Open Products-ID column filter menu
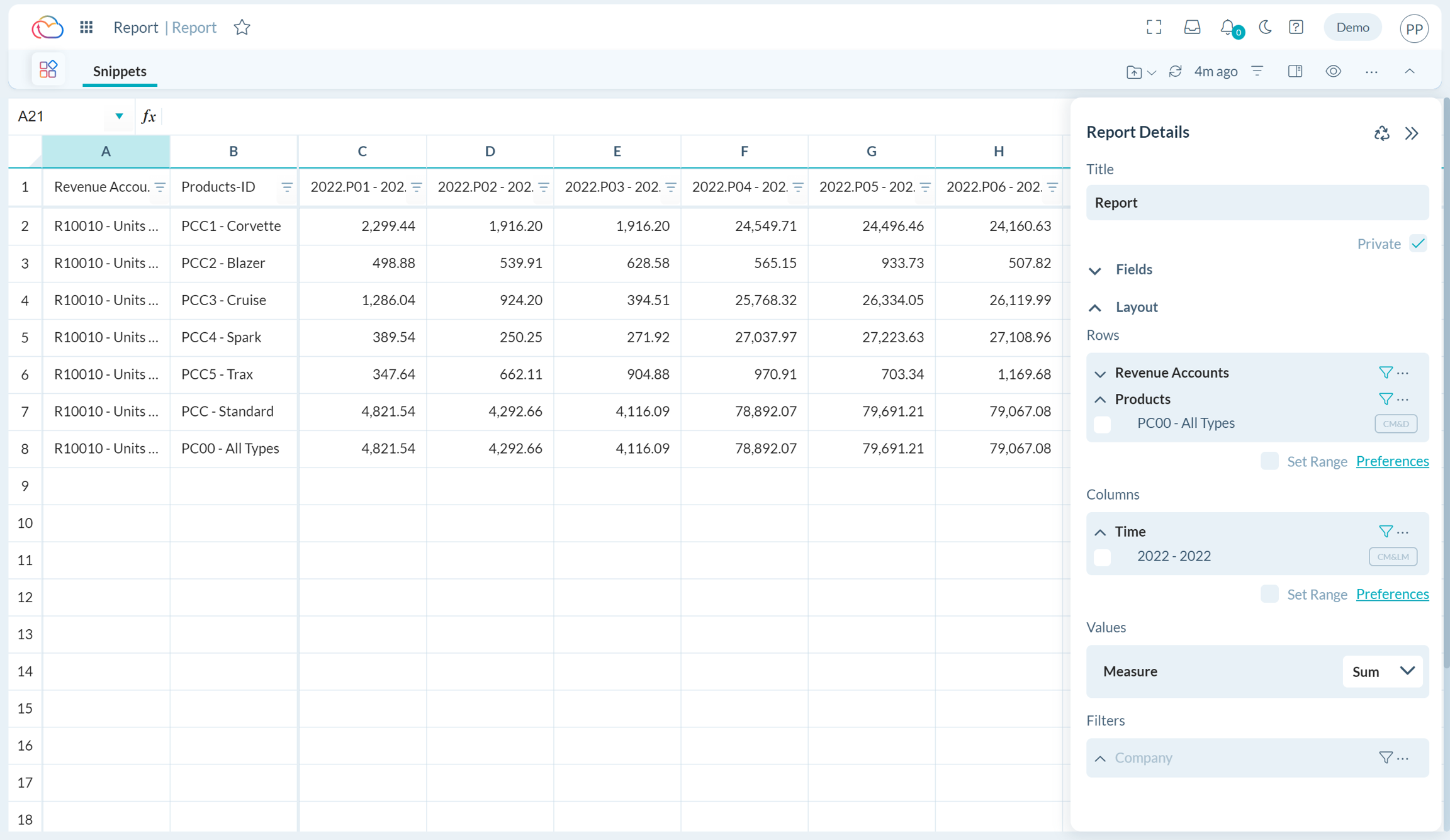The image size is (1450, 840). pyautogui.click(x=287, y=187)
